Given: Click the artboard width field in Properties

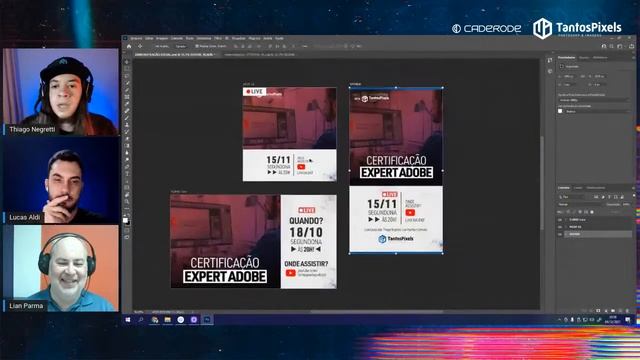Looking at the screenshot, I should (x=568, y=76).
